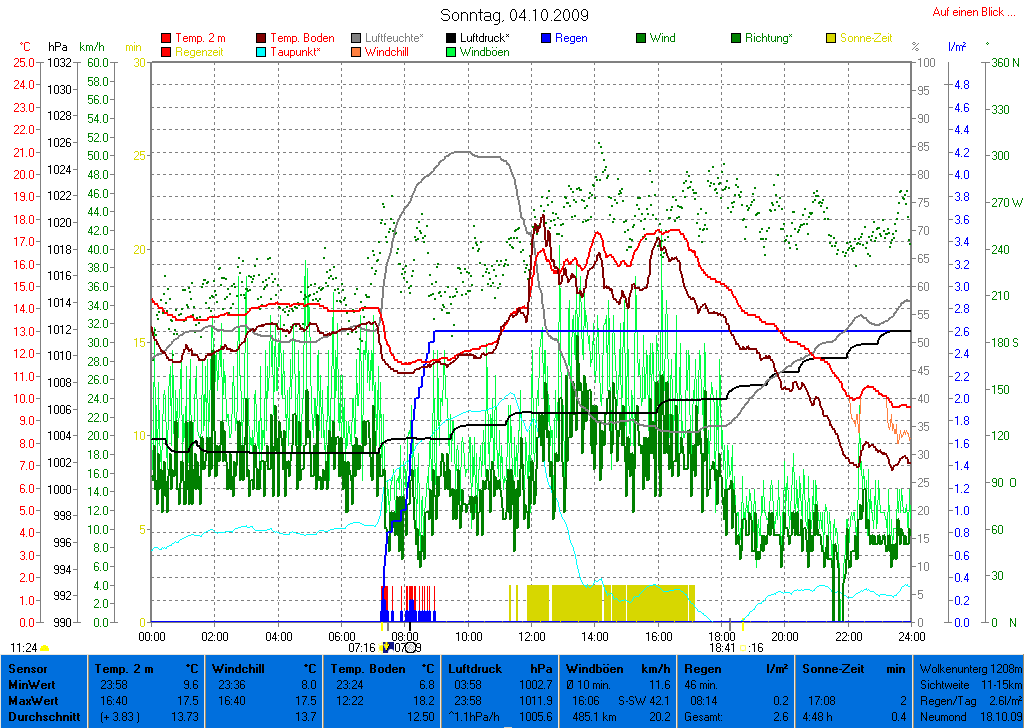Viewport: 1024px width, 728px height.
Task: Pick the bright green Windböen legend swatch
Action: [x=452, y=51]
